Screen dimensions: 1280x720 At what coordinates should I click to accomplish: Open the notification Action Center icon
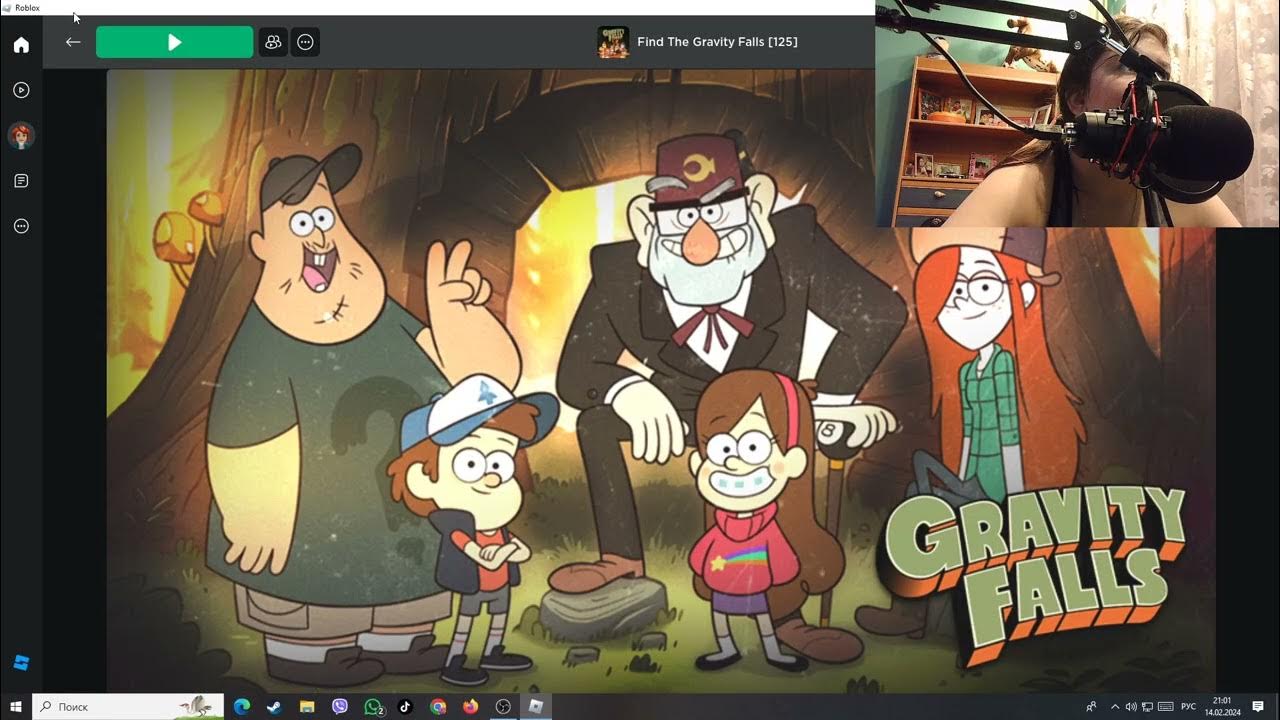pos(1258,707)
